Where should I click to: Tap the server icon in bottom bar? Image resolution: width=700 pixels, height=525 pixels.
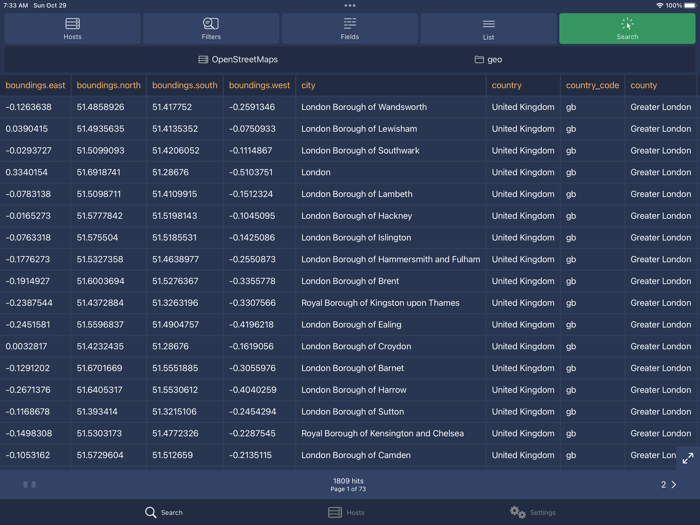(335, 512)
